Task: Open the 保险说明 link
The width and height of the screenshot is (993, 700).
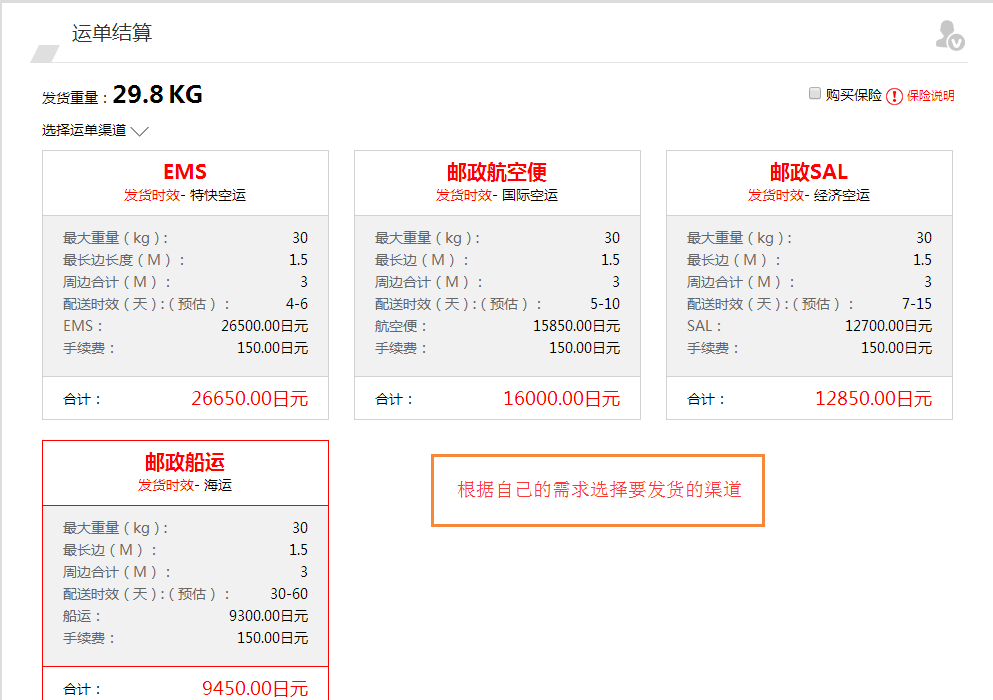Action: pos(930,96)
